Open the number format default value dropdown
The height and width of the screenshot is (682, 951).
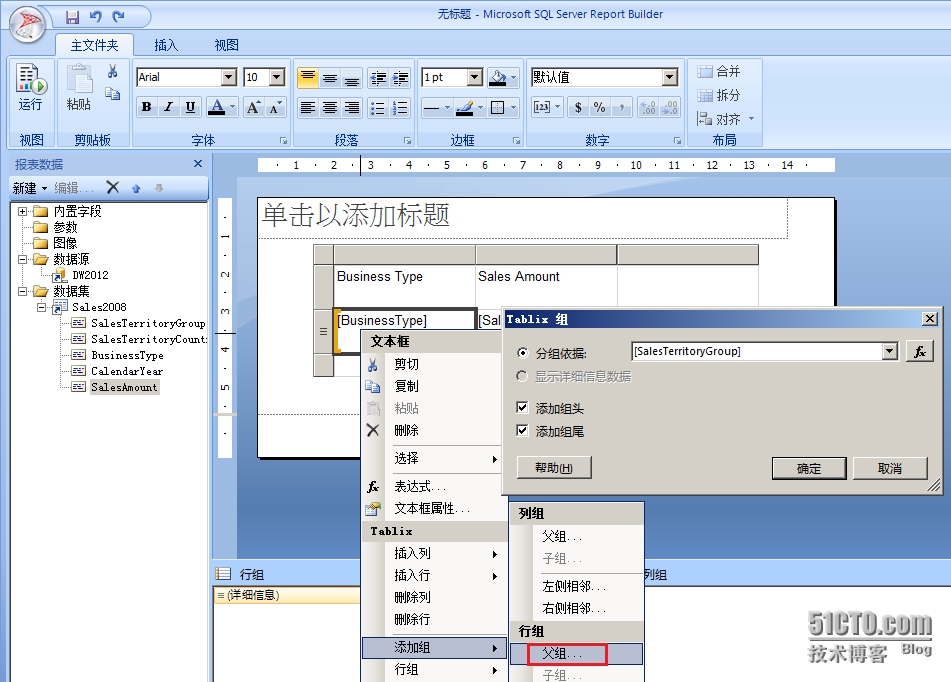click(x=670, y=77)
